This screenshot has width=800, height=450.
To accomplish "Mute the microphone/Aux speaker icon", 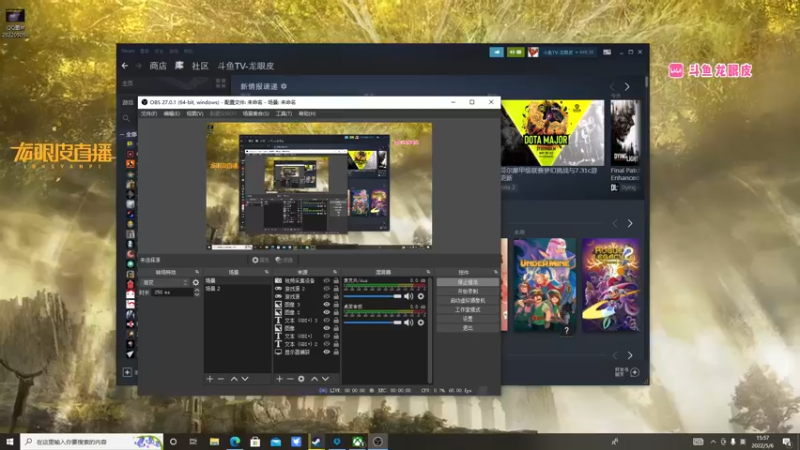I will [409, 296].
